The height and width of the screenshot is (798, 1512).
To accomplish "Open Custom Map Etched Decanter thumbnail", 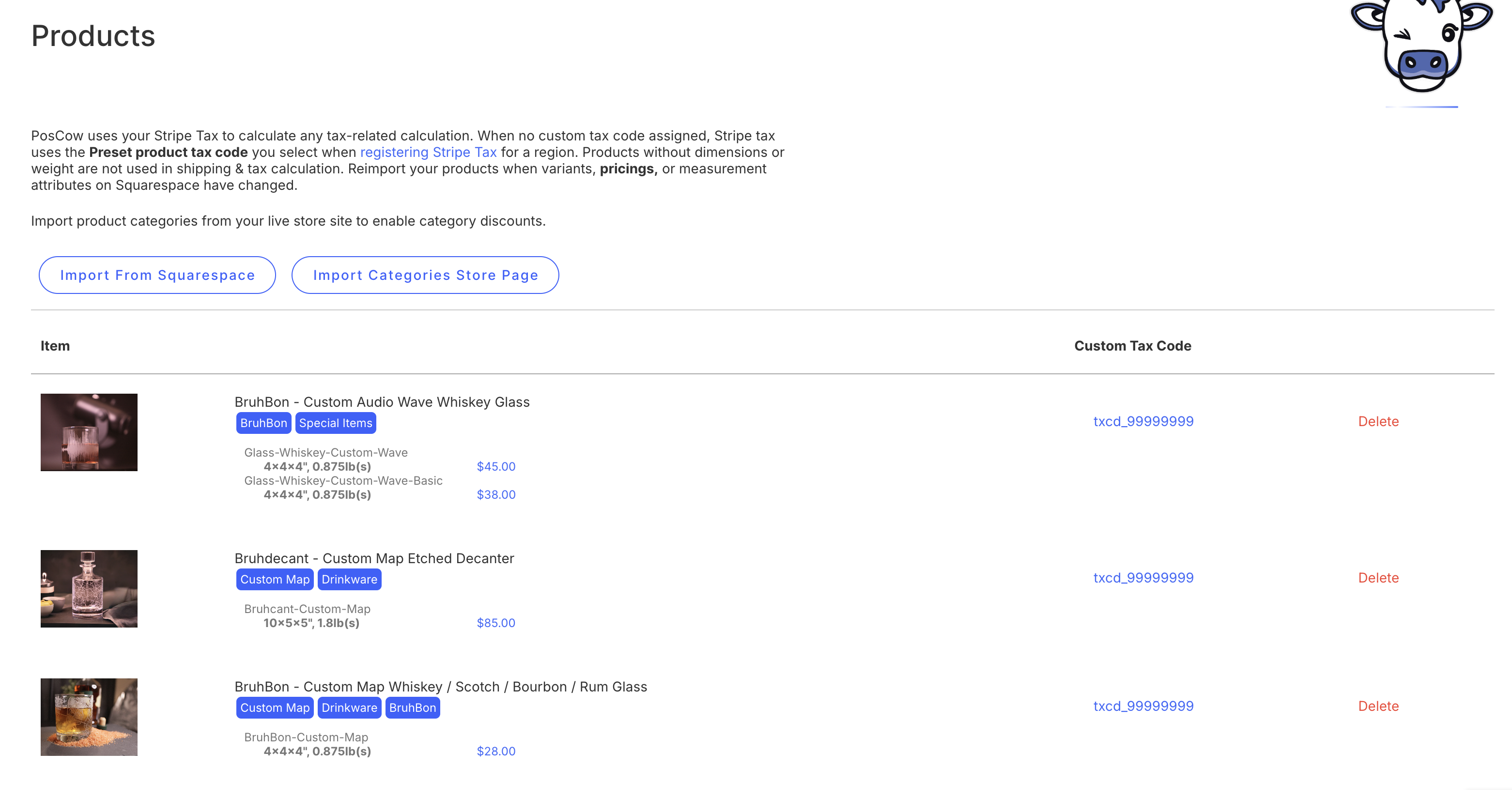I will point(89,588).
